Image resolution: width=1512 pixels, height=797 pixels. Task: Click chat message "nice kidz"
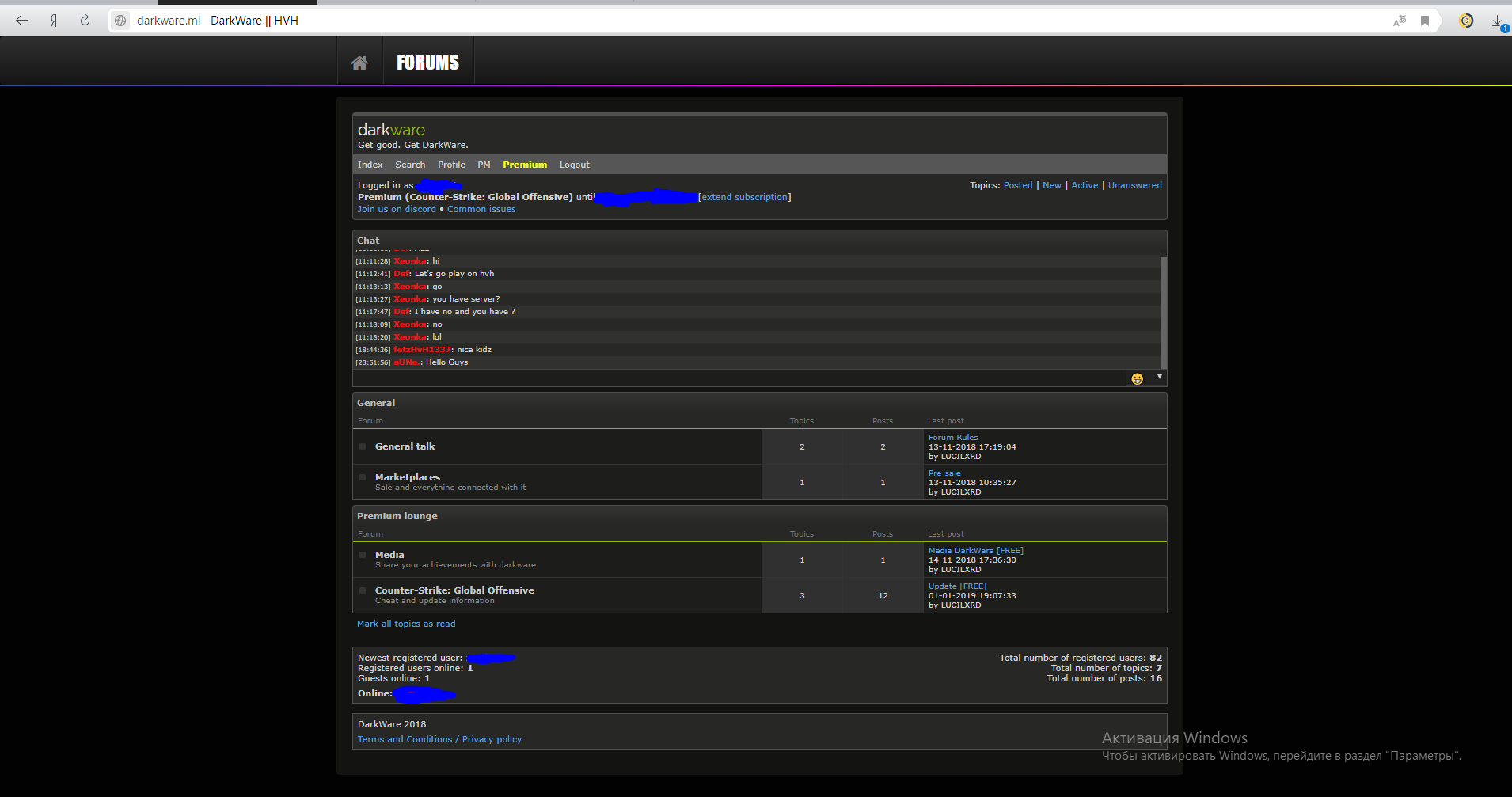pyautogui.click(x=474, y=350)
